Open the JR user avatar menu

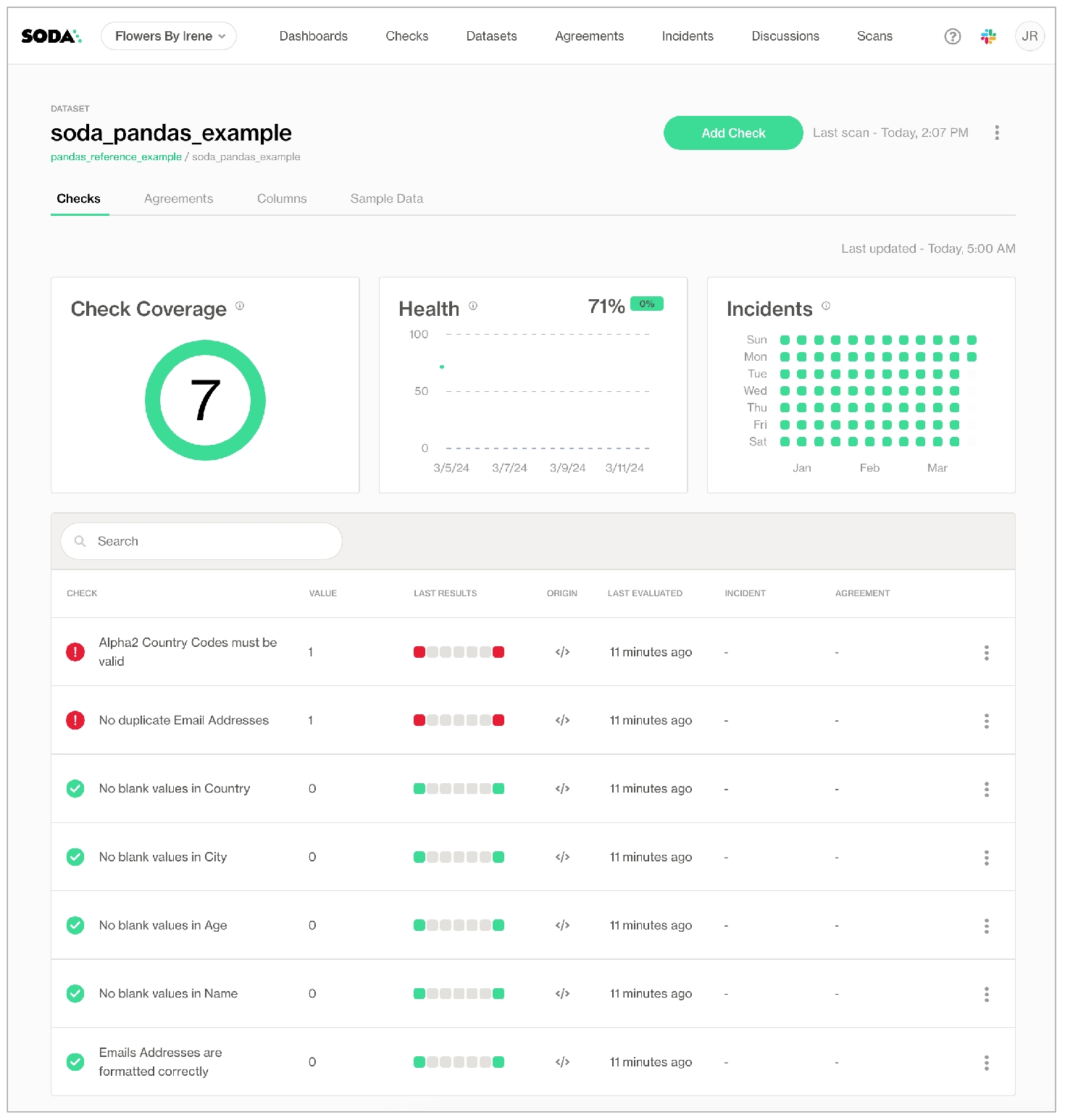tap(1029, 36)
